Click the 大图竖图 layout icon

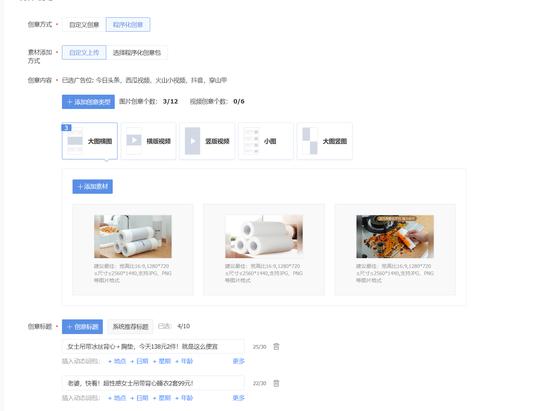tap(310, 141)
